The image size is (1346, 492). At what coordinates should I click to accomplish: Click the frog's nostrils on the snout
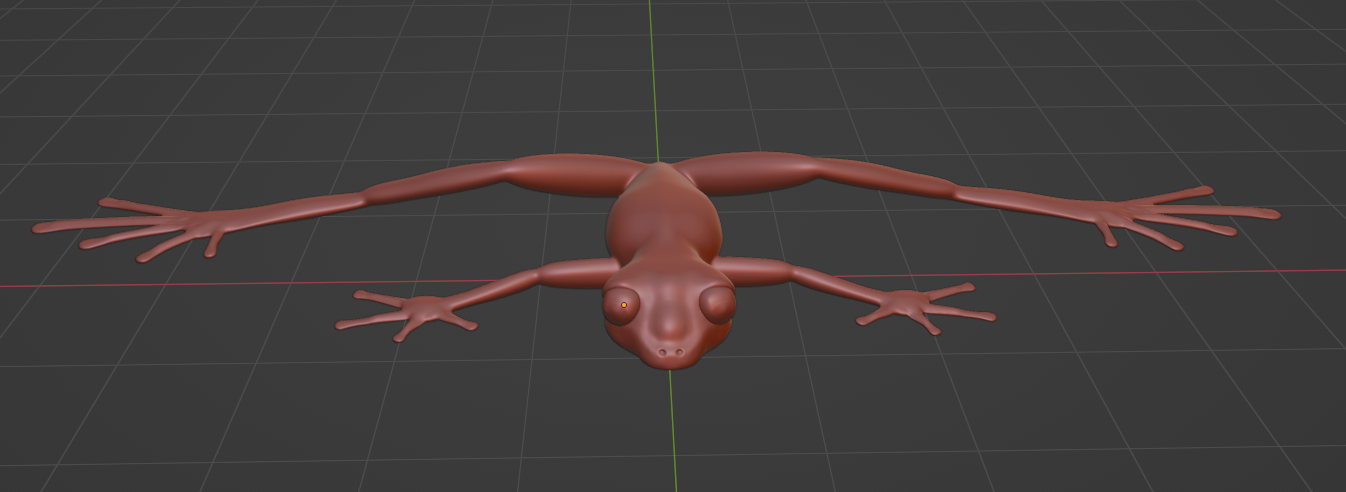coord(671,352)
